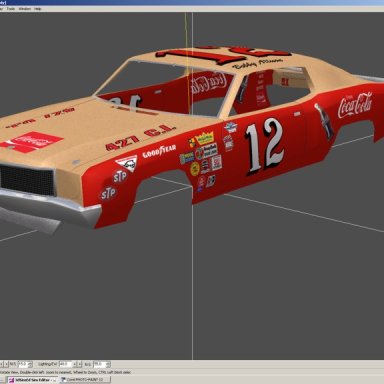
Task: Open the Help menu
Action: (38, 9)
